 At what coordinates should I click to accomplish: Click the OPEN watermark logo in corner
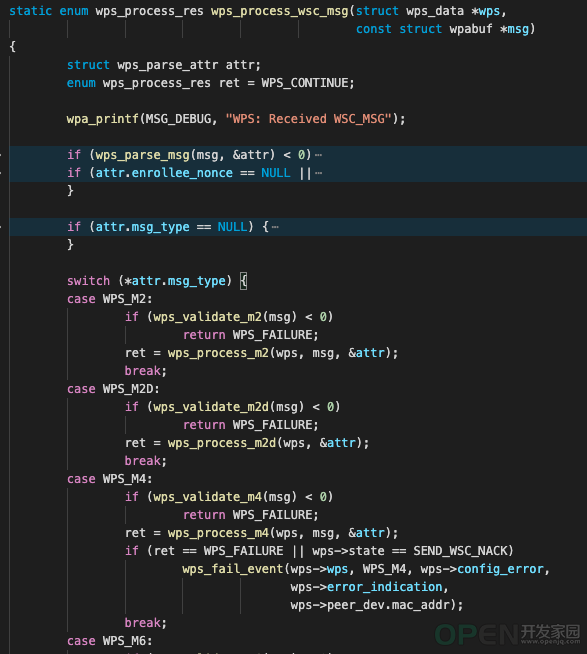507,635
